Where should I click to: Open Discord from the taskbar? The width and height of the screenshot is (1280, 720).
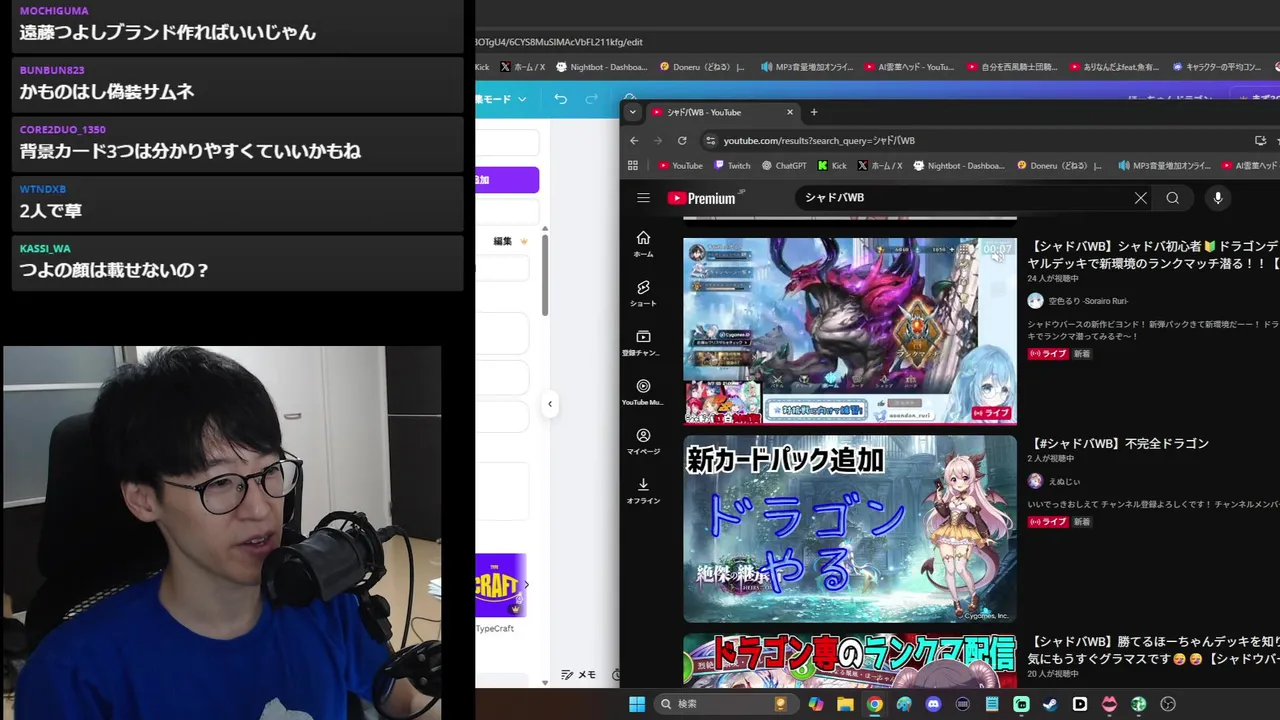[x=933, y=704]
